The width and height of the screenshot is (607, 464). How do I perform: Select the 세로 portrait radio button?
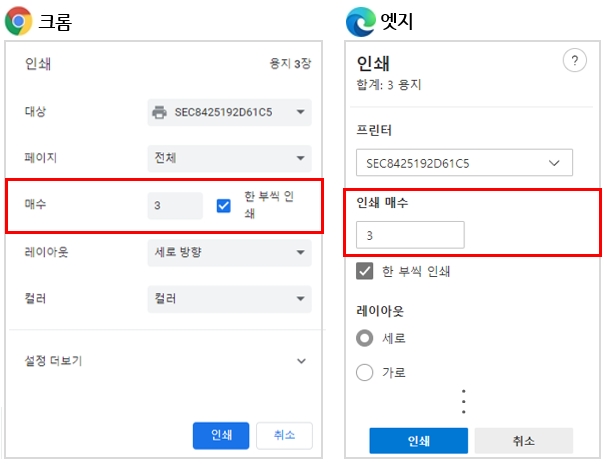click(x=366, y=338)
